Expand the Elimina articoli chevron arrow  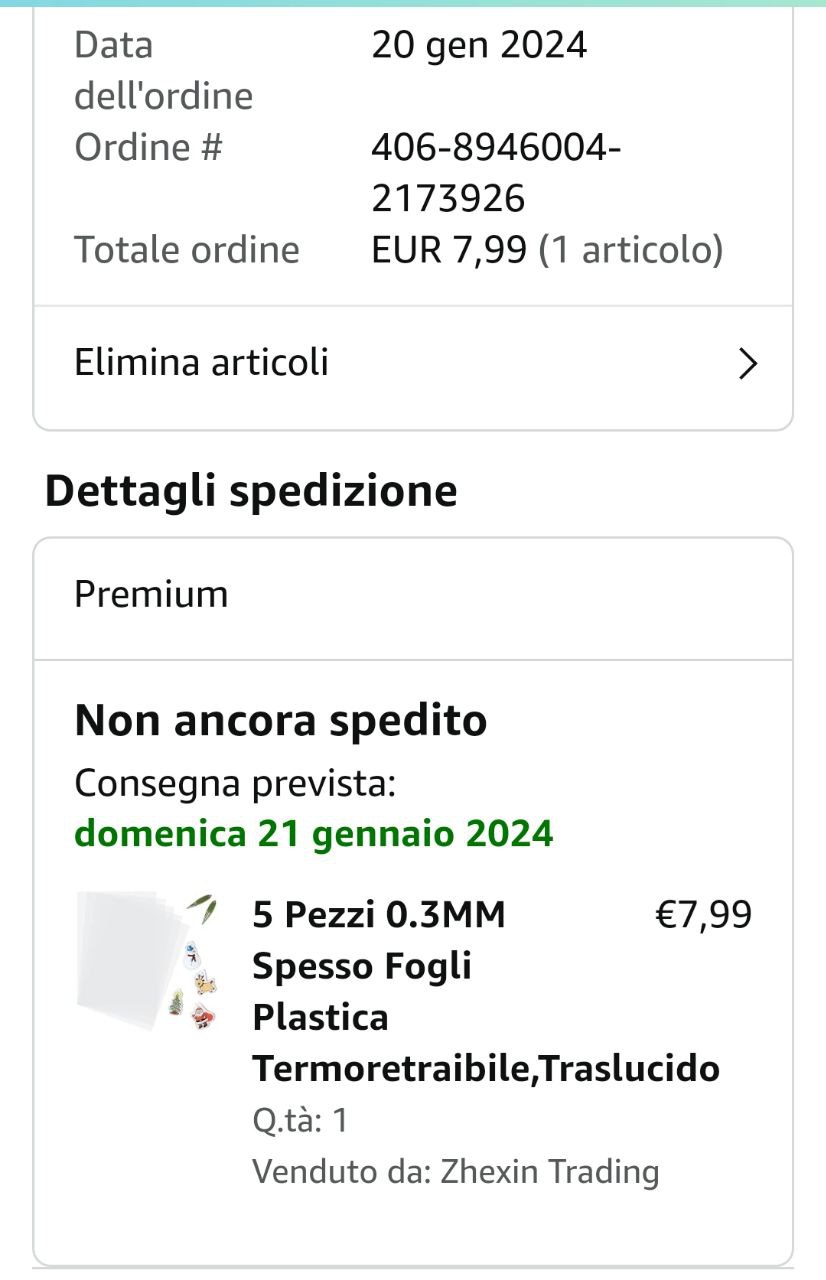(x=747, y=364)
